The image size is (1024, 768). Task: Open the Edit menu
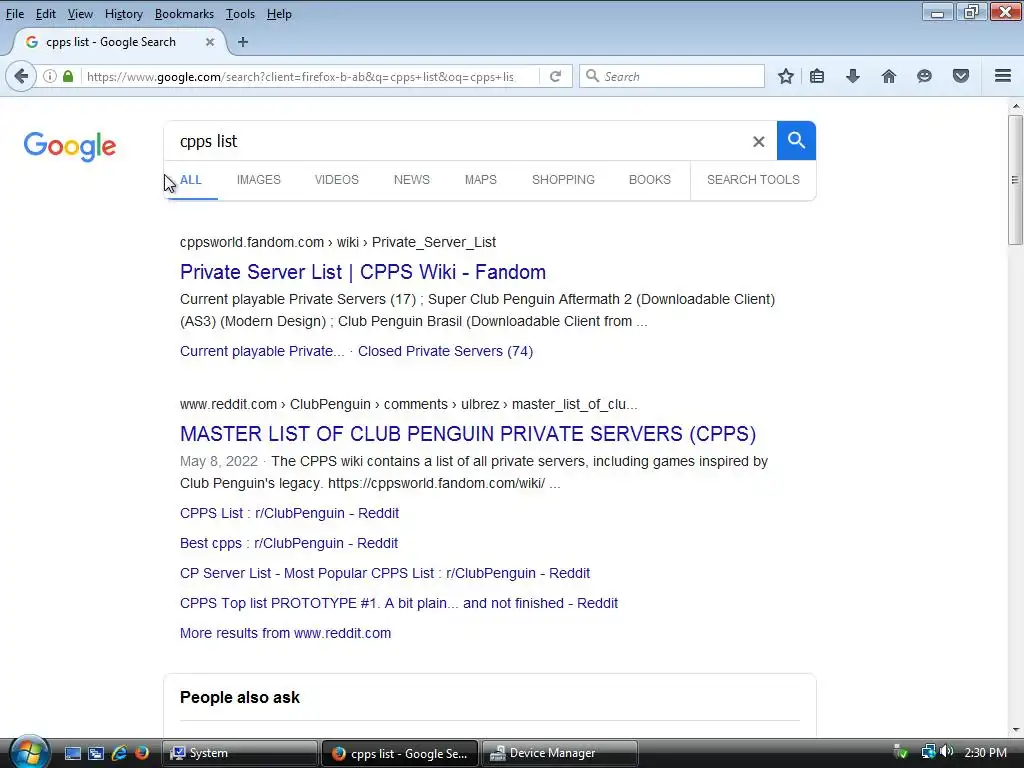45,14
